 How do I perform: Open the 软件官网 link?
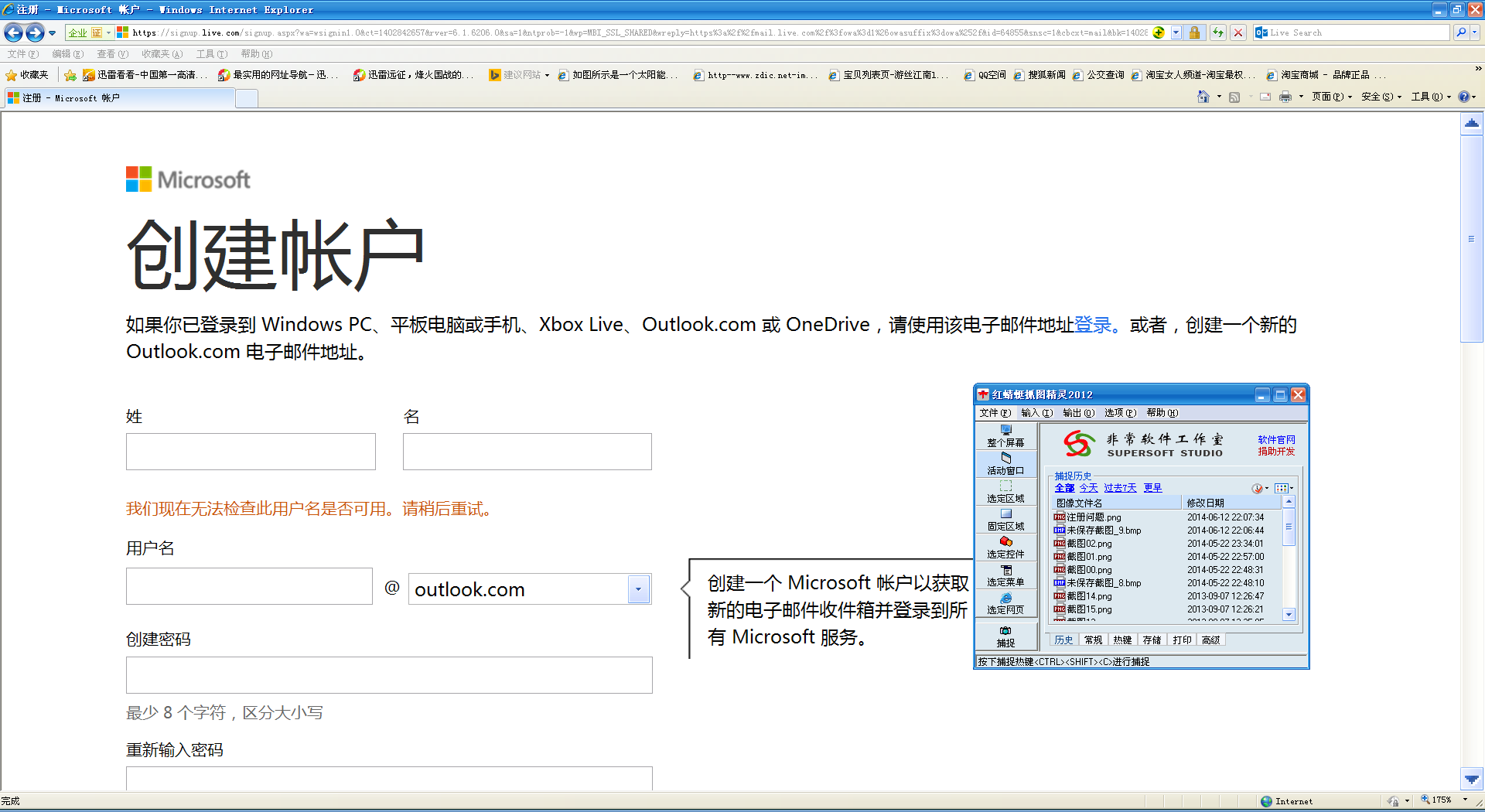(x=1277, y=439)
